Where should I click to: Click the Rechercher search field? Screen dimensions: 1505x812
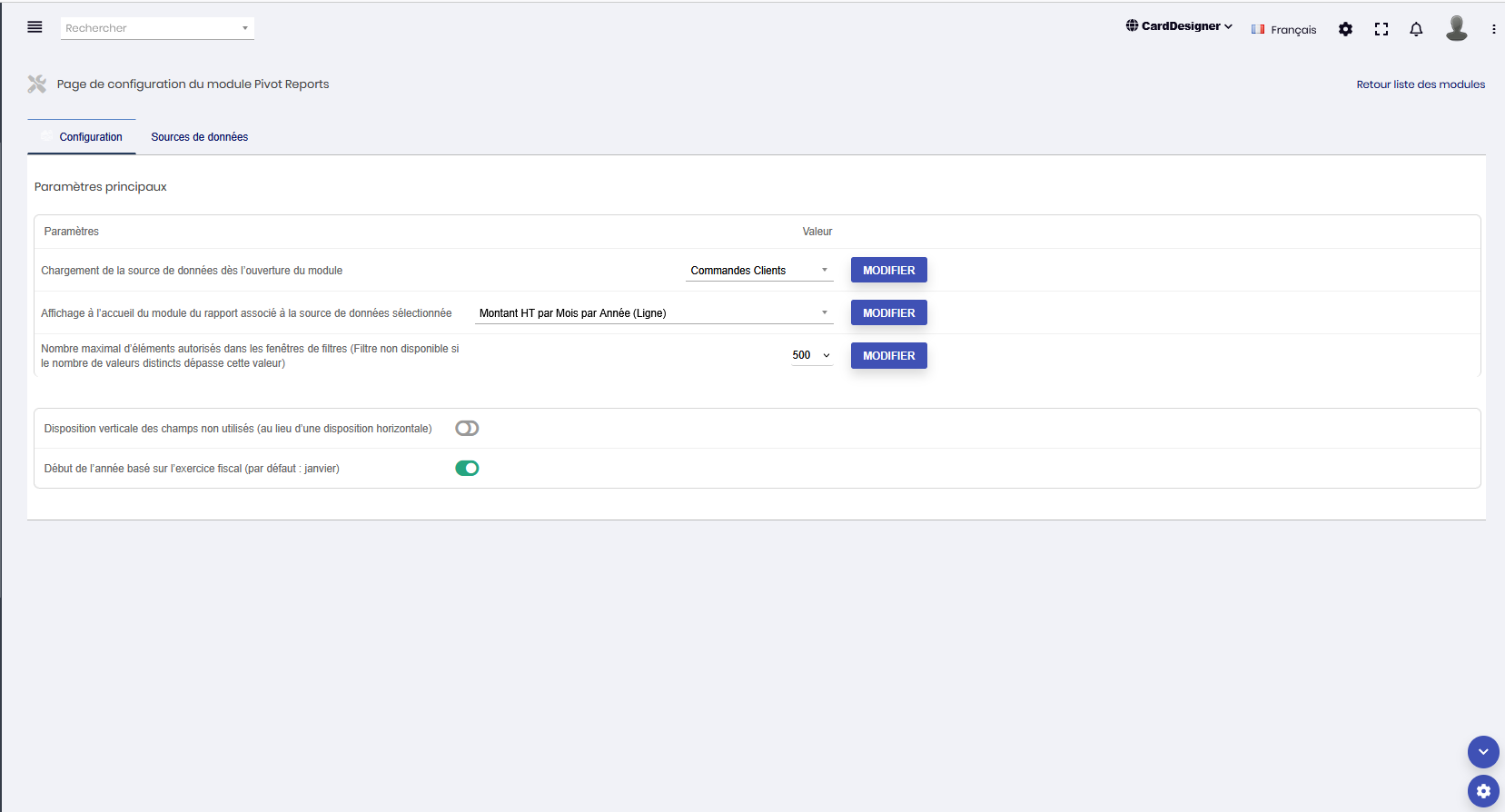coord(150,28)
